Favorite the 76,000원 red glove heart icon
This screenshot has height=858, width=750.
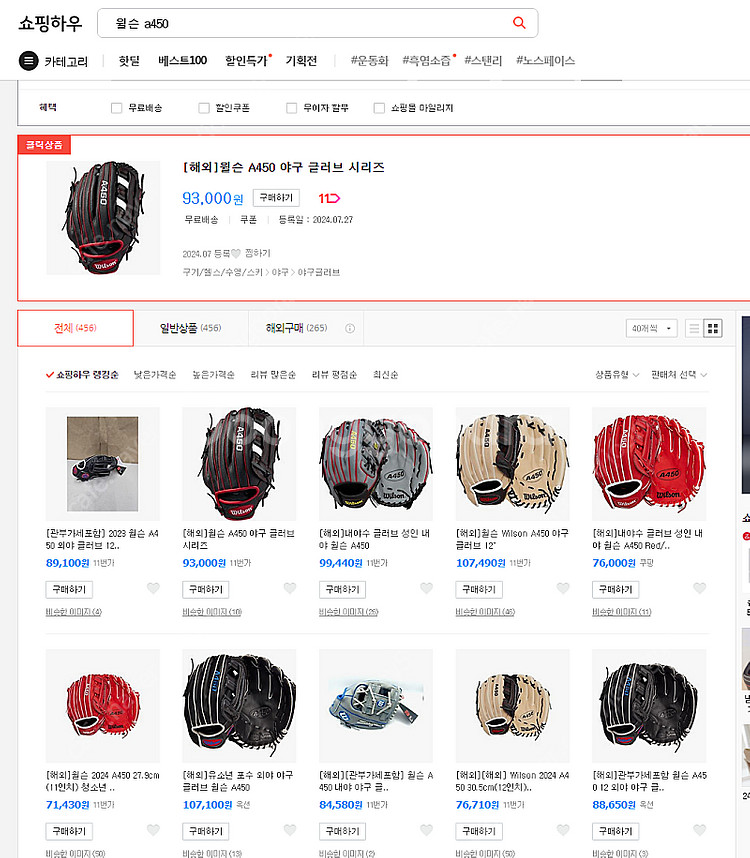[x=700, y=588]
